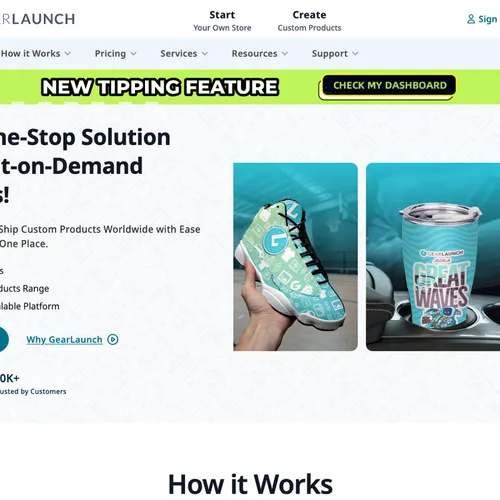Open the Pricing menu
This screenshot has width=500, height=500.
(110, 53)
